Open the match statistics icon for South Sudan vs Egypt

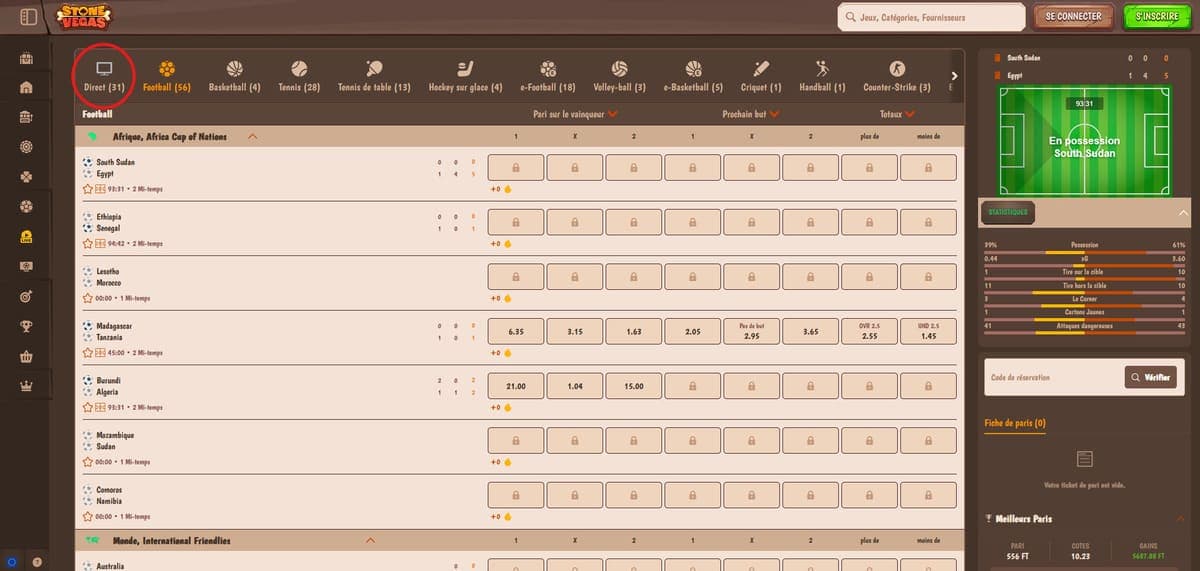99,187
